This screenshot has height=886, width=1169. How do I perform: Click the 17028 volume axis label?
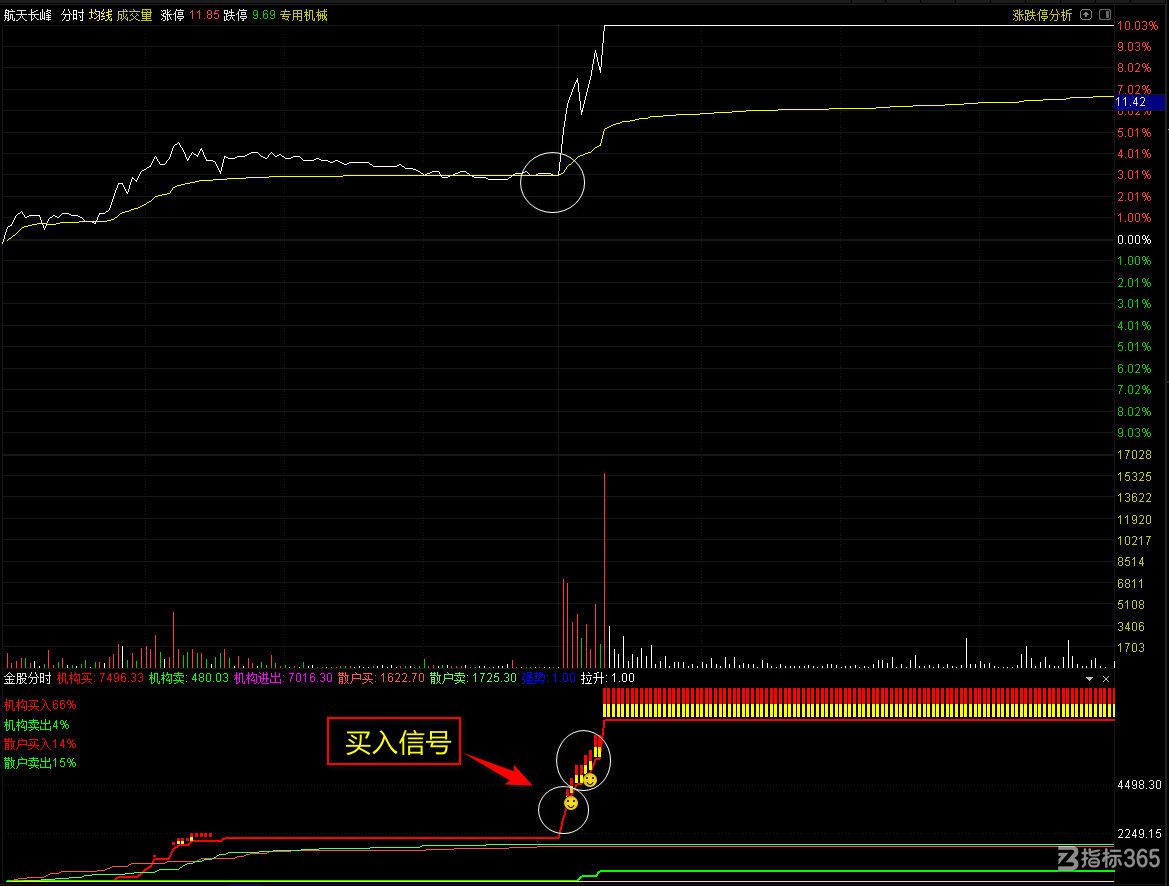click(x=1134, y=454)
